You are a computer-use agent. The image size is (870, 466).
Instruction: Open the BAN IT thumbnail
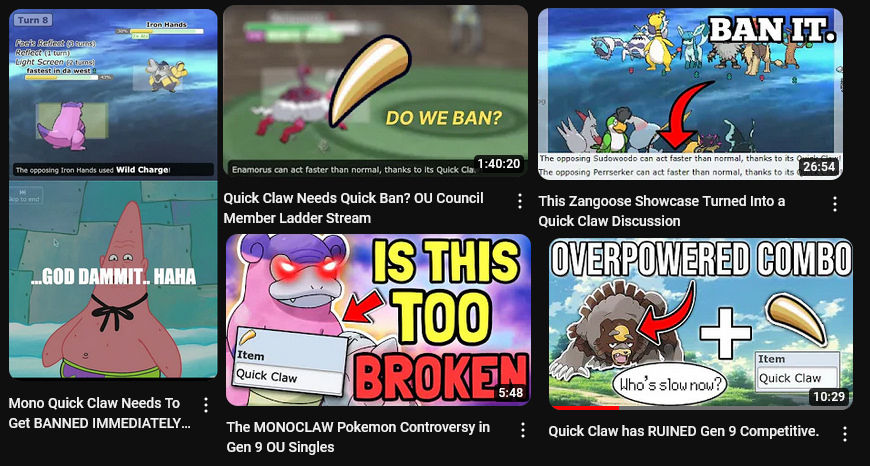coord(690,94)
